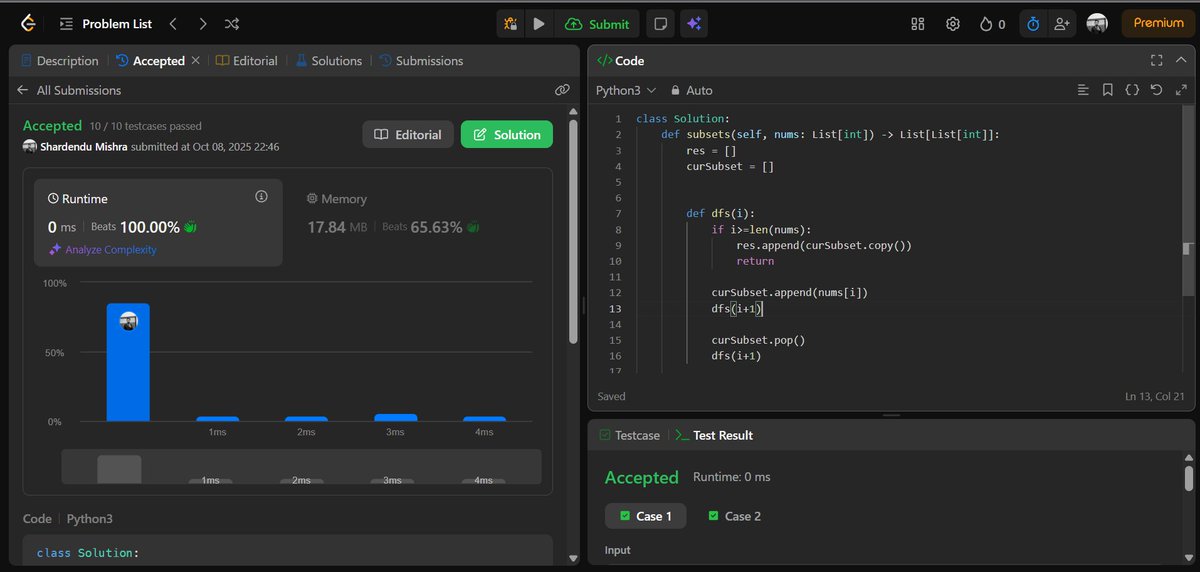Click the 'curSubset.pop()' code line
1200x572 pixels.
click(758, 340)
